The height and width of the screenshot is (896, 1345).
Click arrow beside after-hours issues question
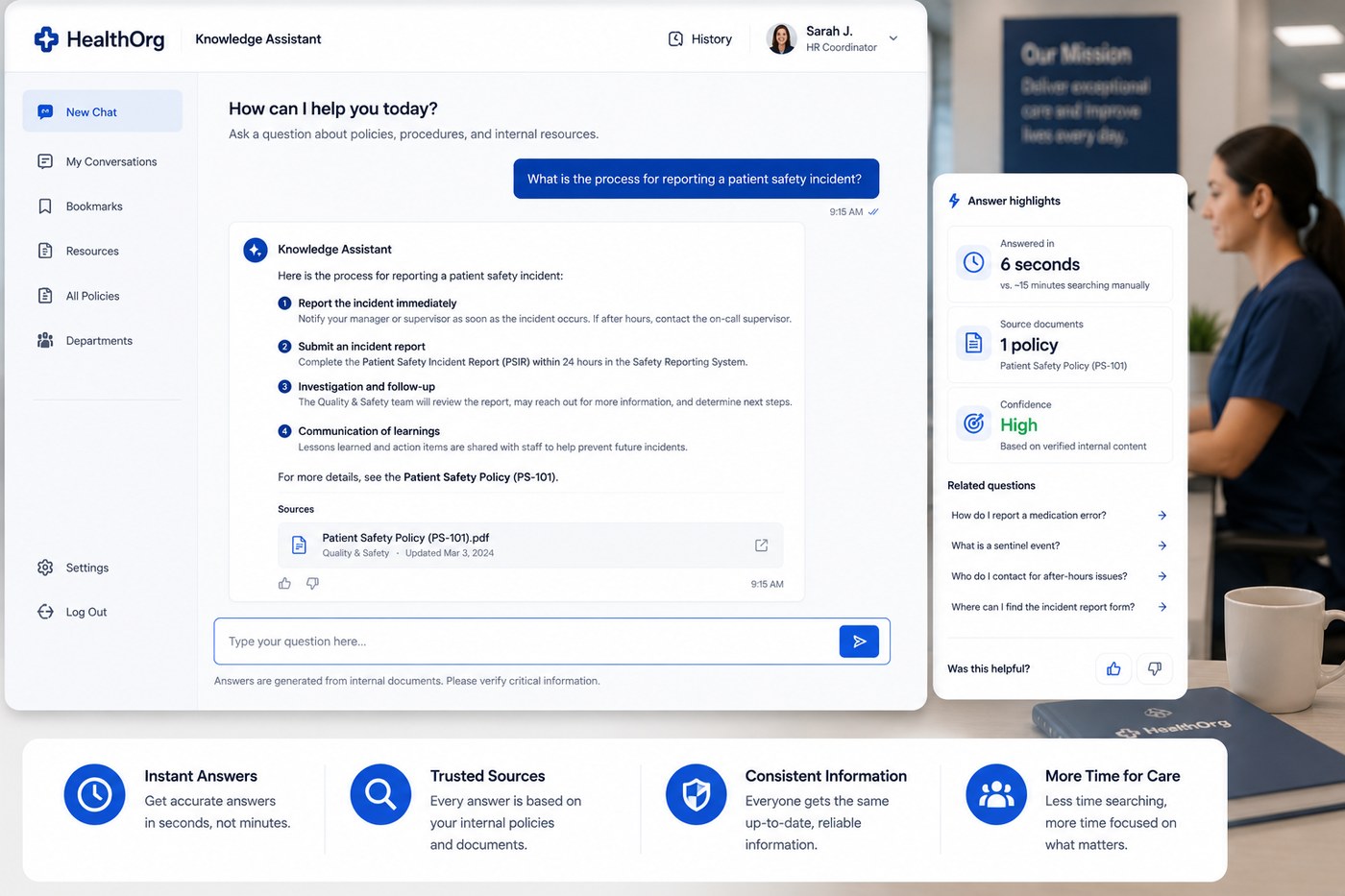tap(1162, 576)
